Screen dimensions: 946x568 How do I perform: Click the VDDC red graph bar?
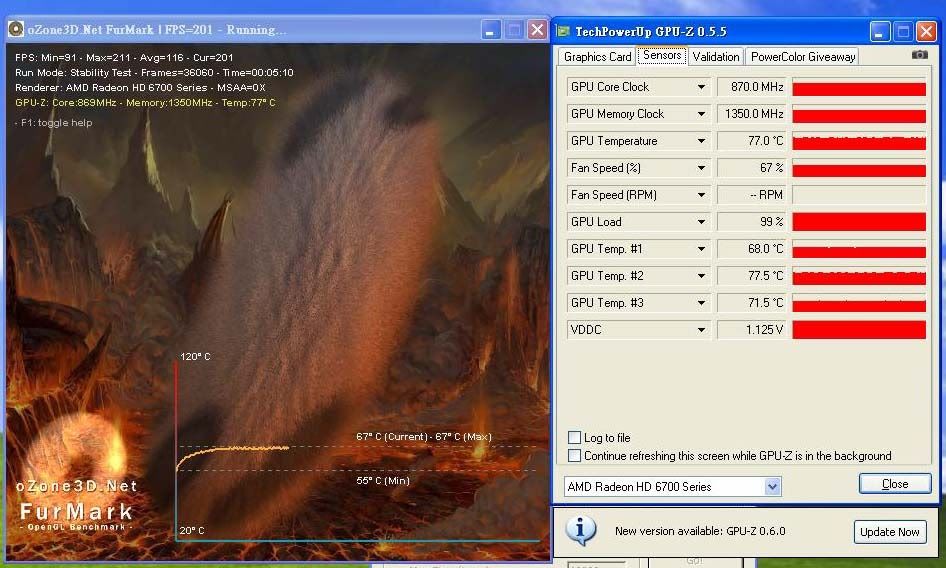click(859, 330)
